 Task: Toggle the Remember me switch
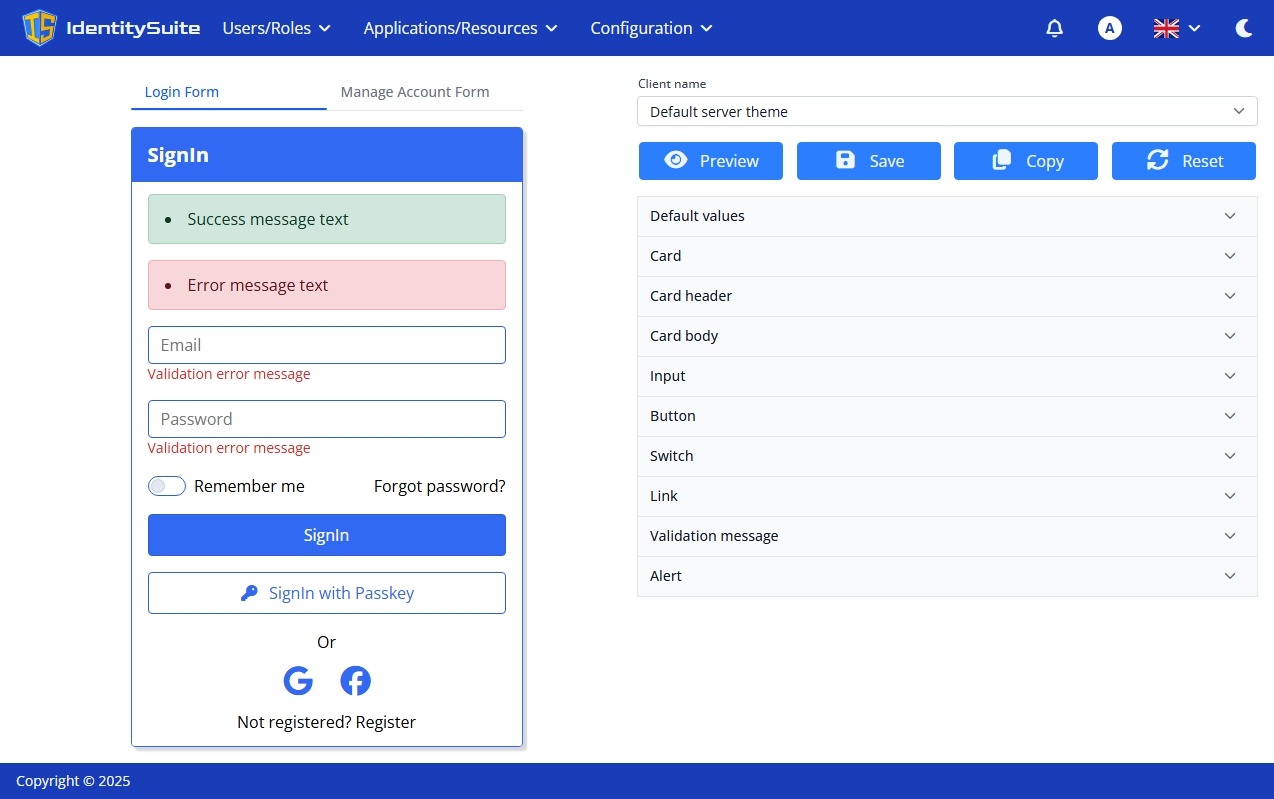[166, 486]
